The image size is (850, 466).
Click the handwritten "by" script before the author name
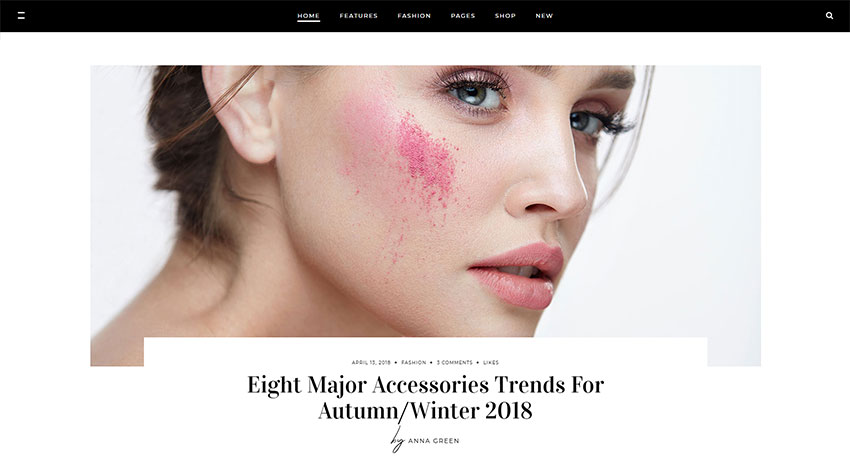(398, 439)
